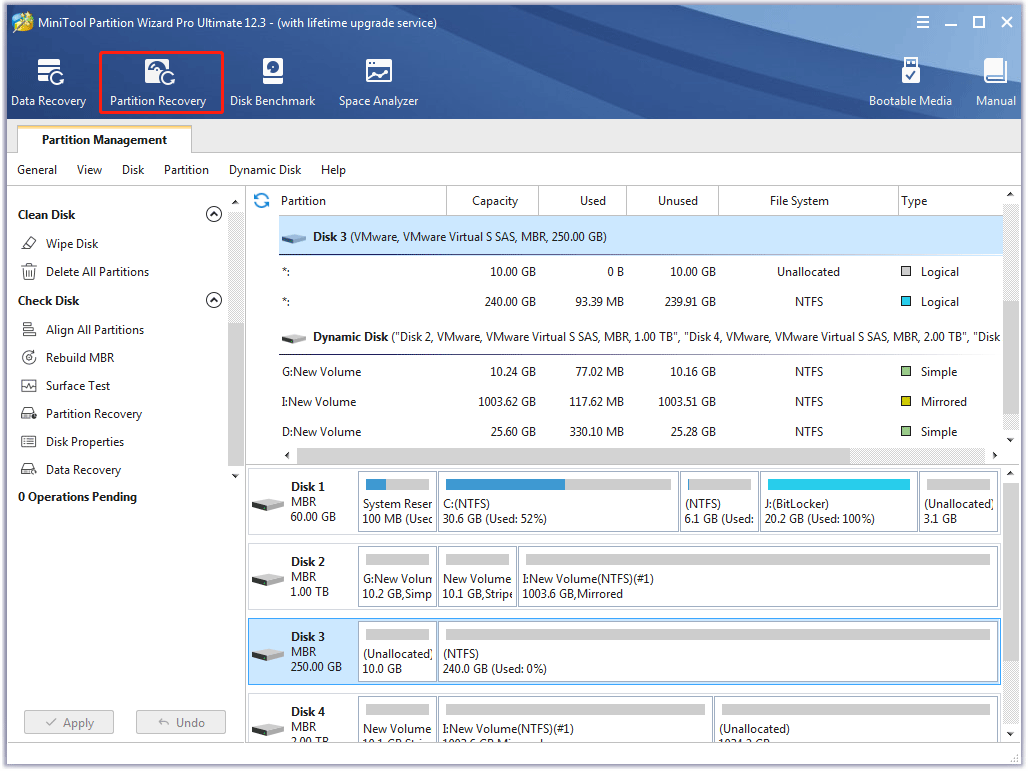Open the Space Analyzer
1028x771 pixels.
click(x=378, y=80)
